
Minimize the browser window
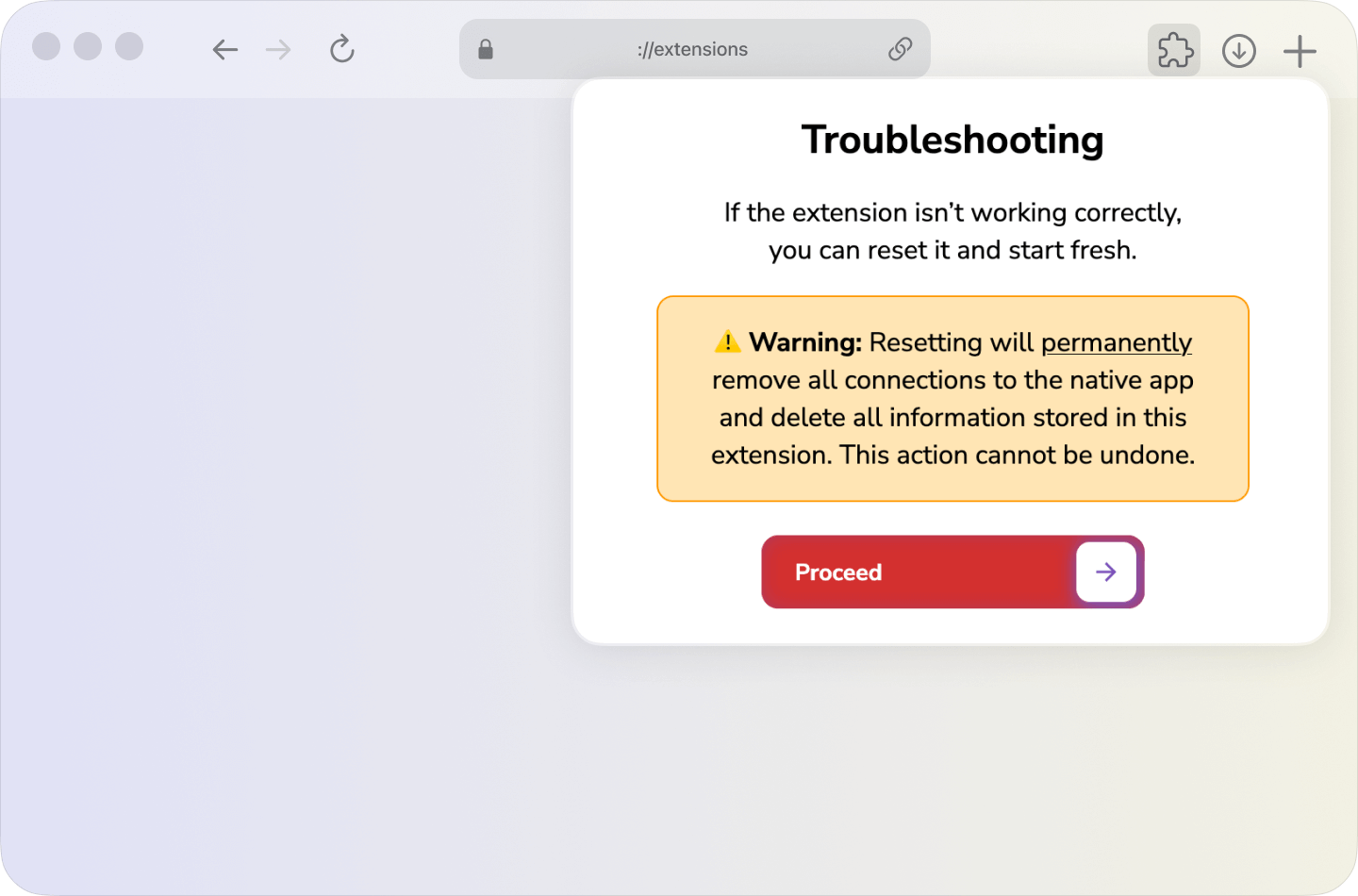(87, 45)
